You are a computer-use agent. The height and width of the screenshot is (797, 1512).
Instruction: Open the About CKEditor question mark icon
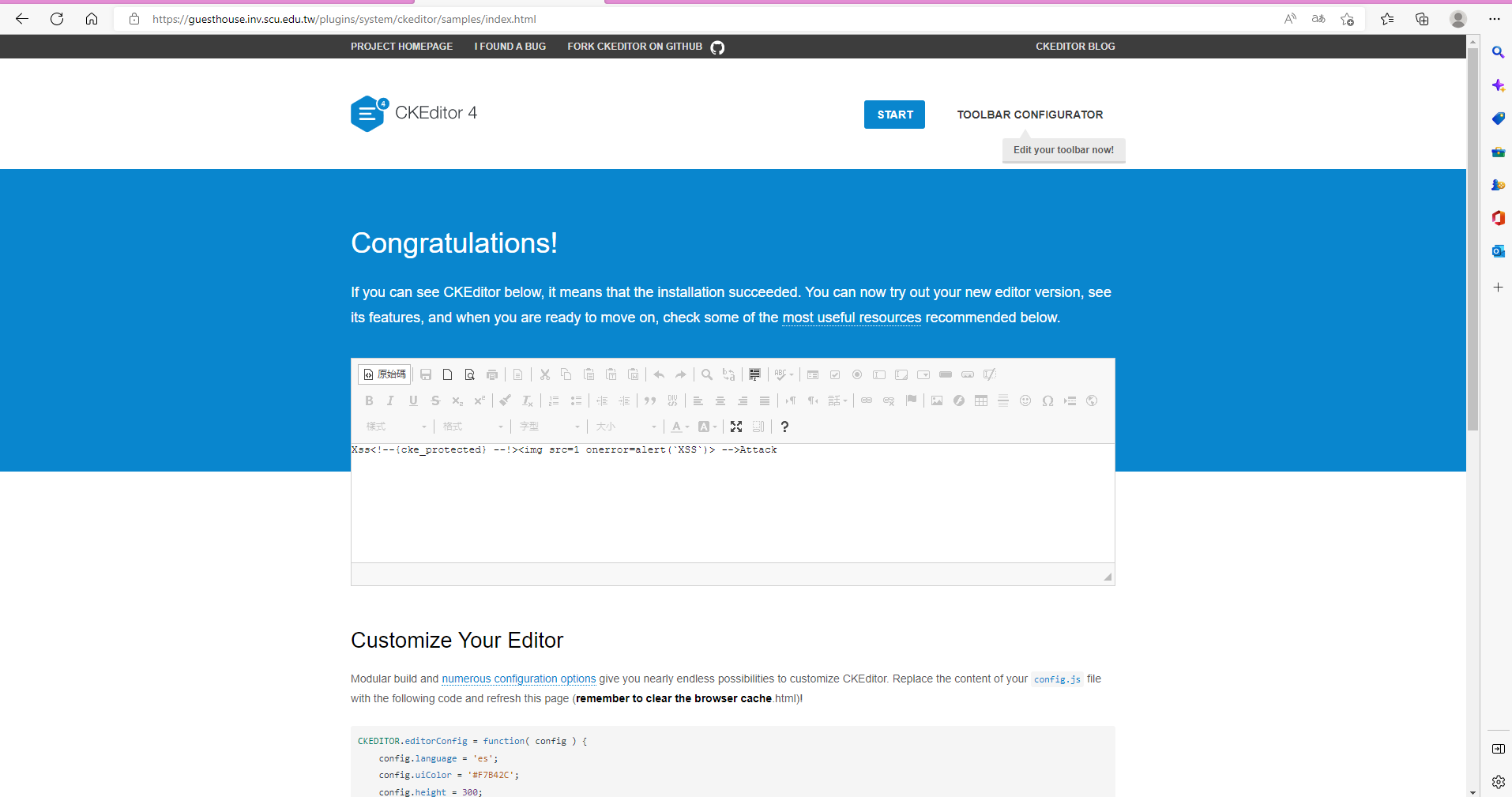point(784,427)
